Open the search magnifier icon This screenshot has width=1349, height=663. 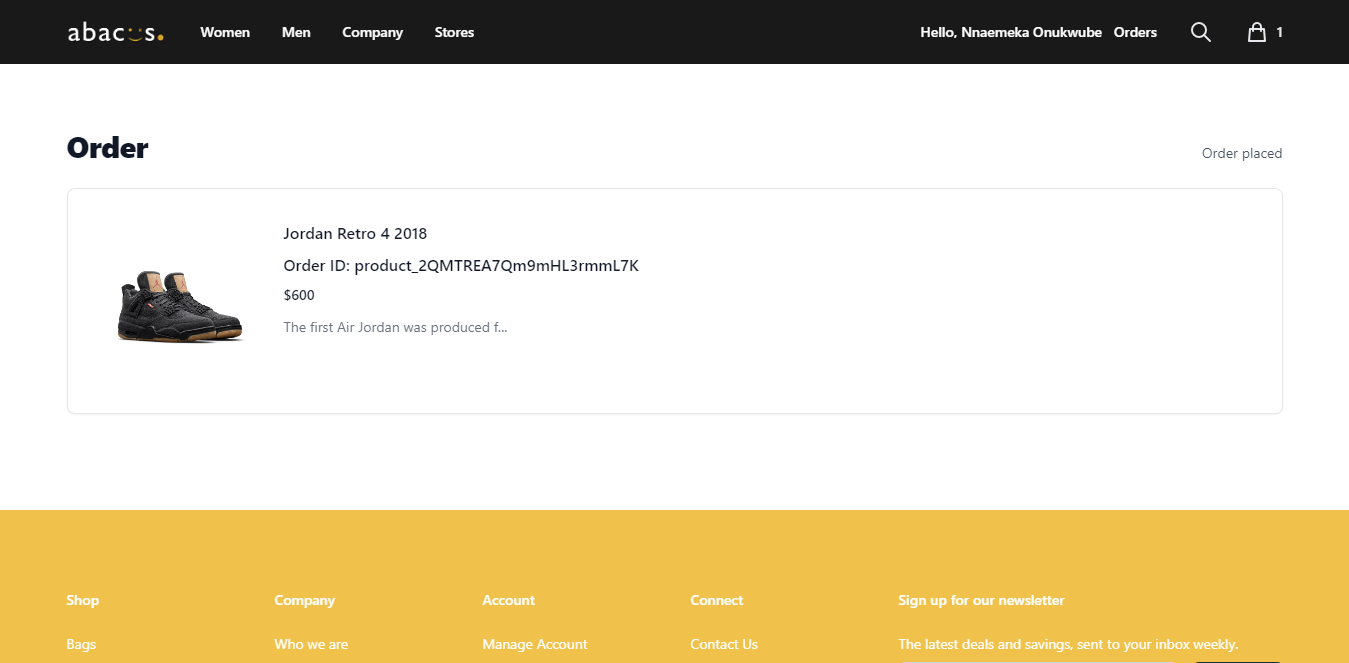(x=1201, y=32)
